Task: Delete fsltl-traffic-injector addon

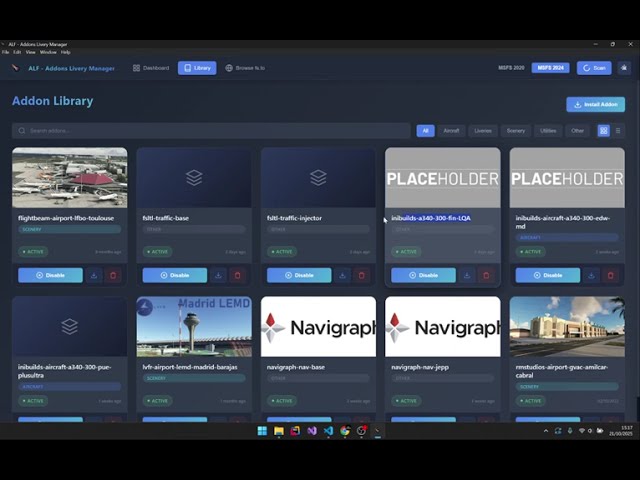Action: (362, 275)
